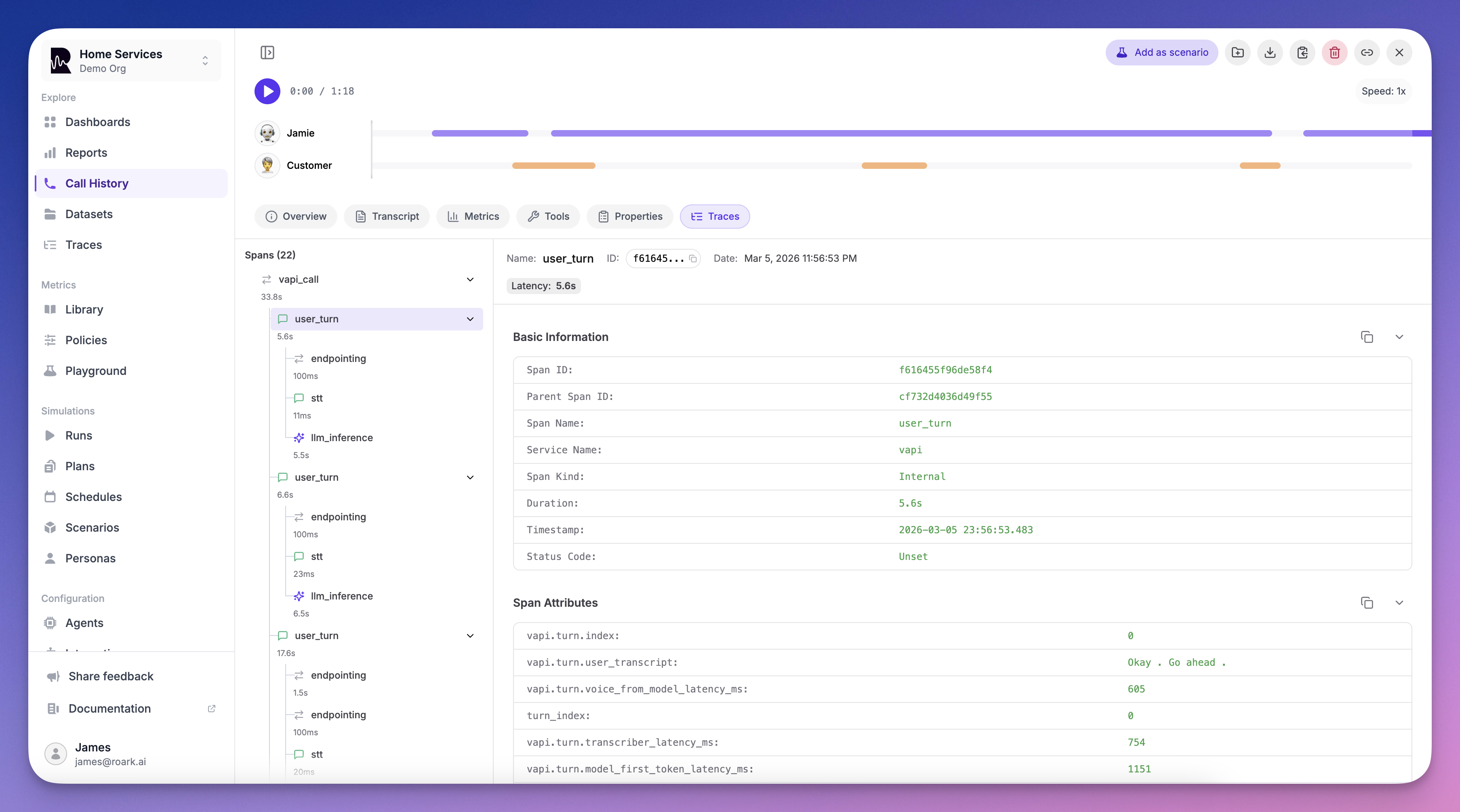Switch to Metrics tab
Viewport: 1460px width, 812px height.
pos(473,217)
